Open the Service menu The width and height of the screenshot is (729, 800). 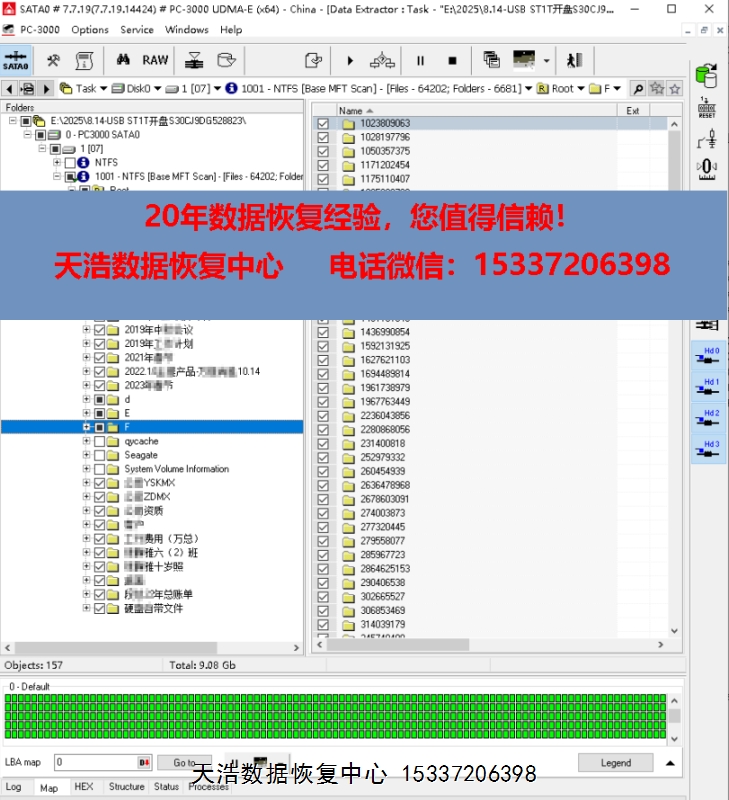coord(137,30)
